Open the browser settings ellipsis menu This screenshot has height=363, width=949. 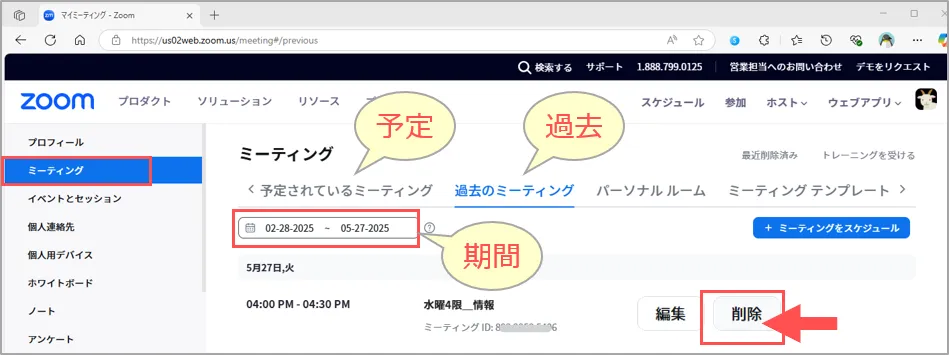click(x=917, y=41)
